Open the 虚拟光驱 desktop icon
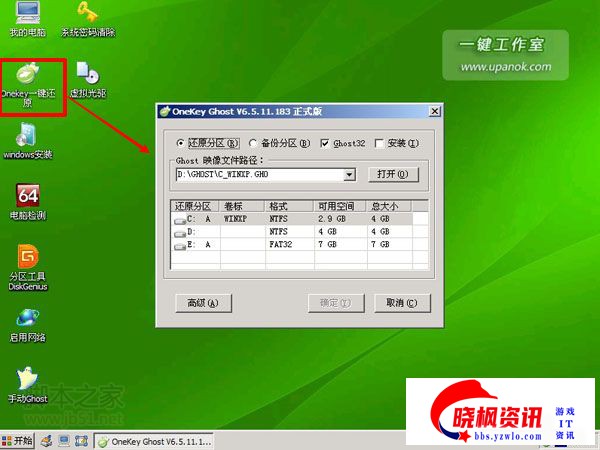The width and height of the screenshot is (600, 450). [88, 75]
